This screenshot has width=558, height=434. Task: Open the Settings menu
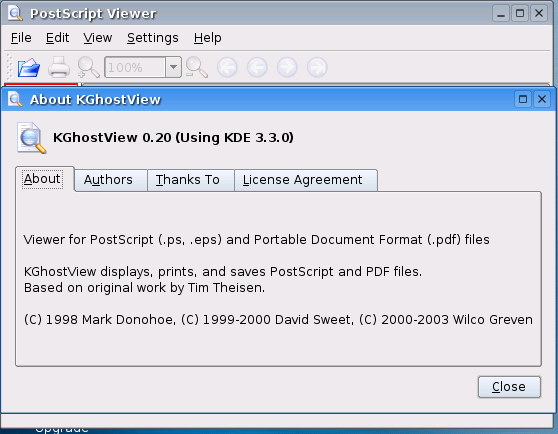click(x=153, y=38)
